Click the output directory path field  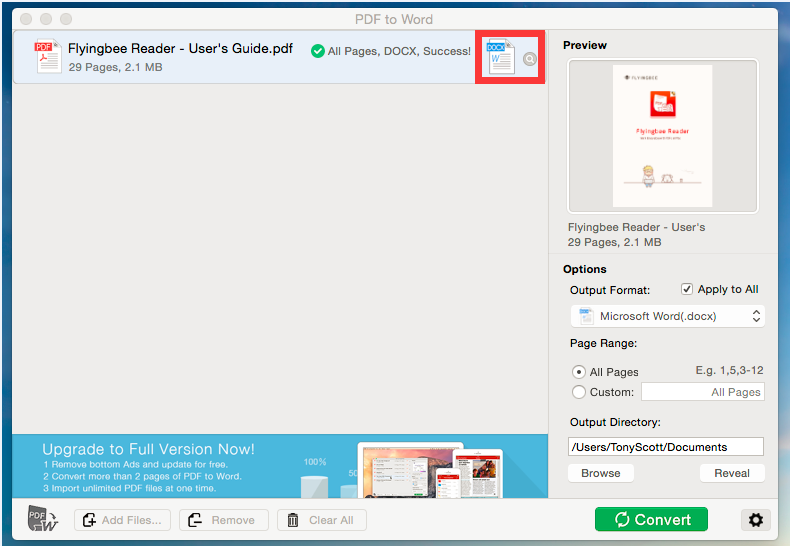[666, 447]
